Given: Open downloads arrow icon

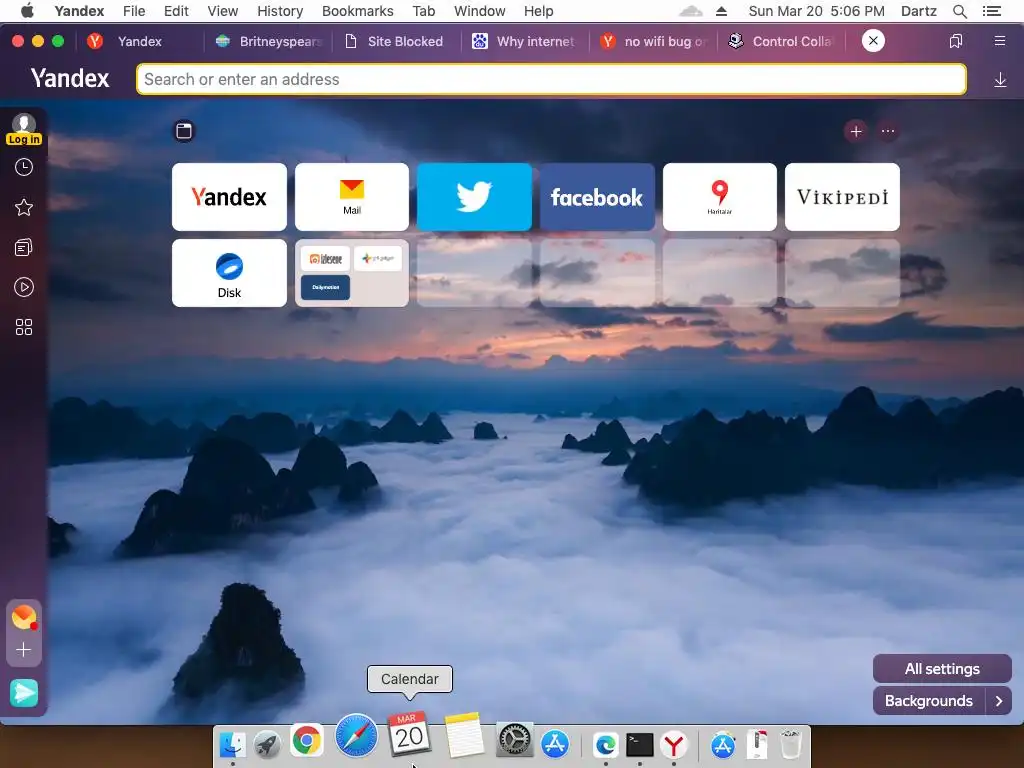Looking at the screenshot, I should (x=1000, y=80).
